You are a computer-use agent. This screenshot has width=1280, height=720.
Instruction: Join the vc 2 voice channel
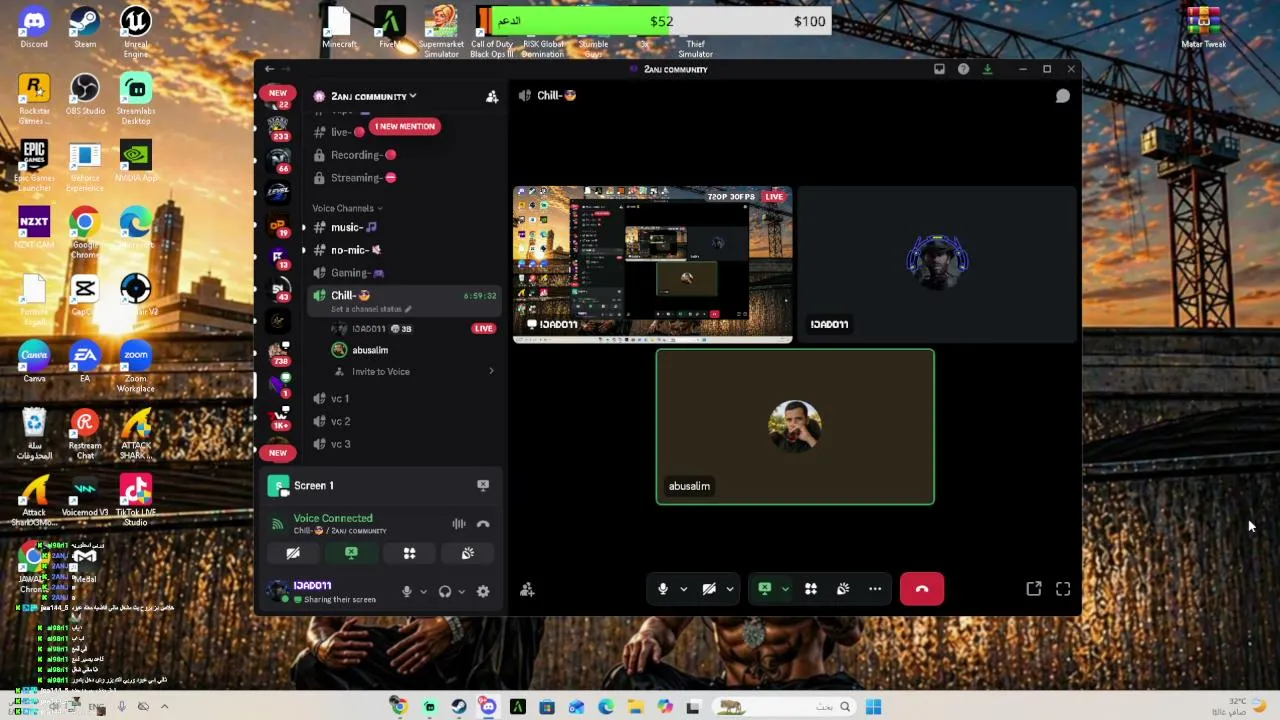point(404,421)
